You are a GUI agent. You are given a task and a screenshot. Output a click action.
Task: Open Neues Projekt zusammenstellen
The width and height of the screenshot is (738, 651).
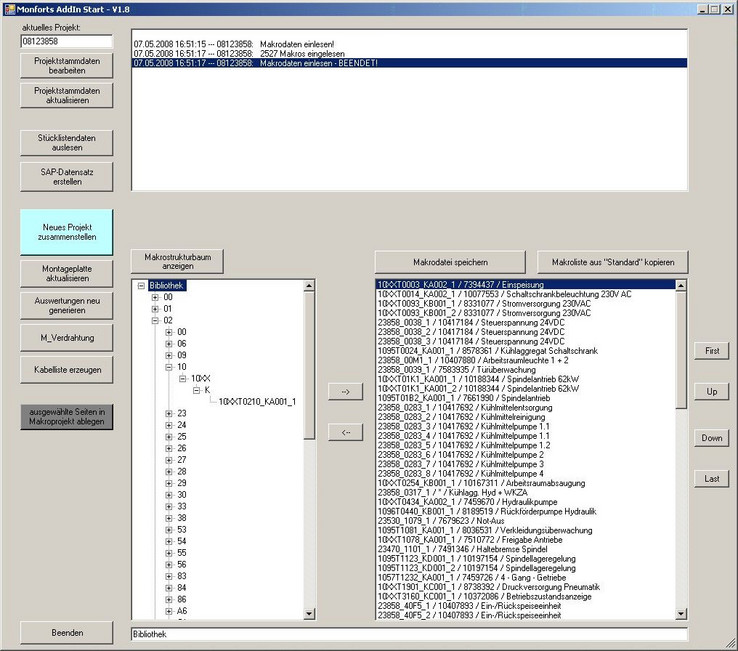click(x=66, y=233)
